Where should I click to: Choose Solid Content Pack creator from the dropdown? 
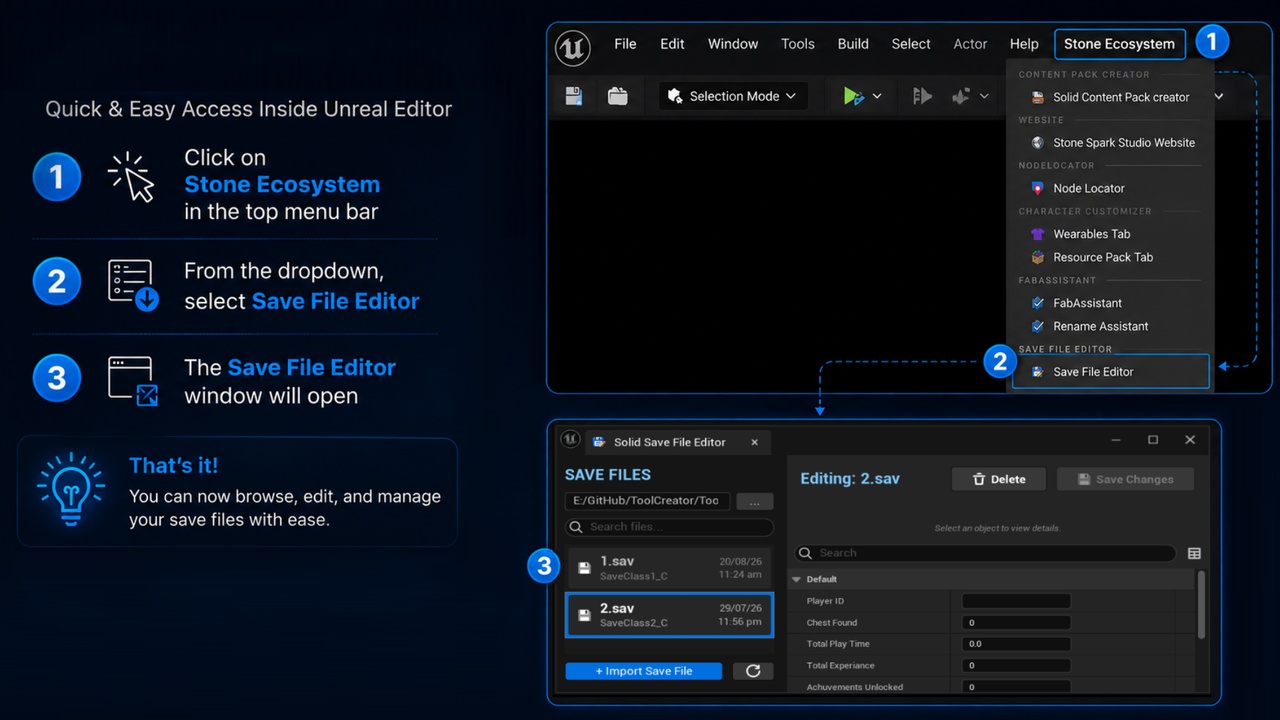[x=1110, y=97]
